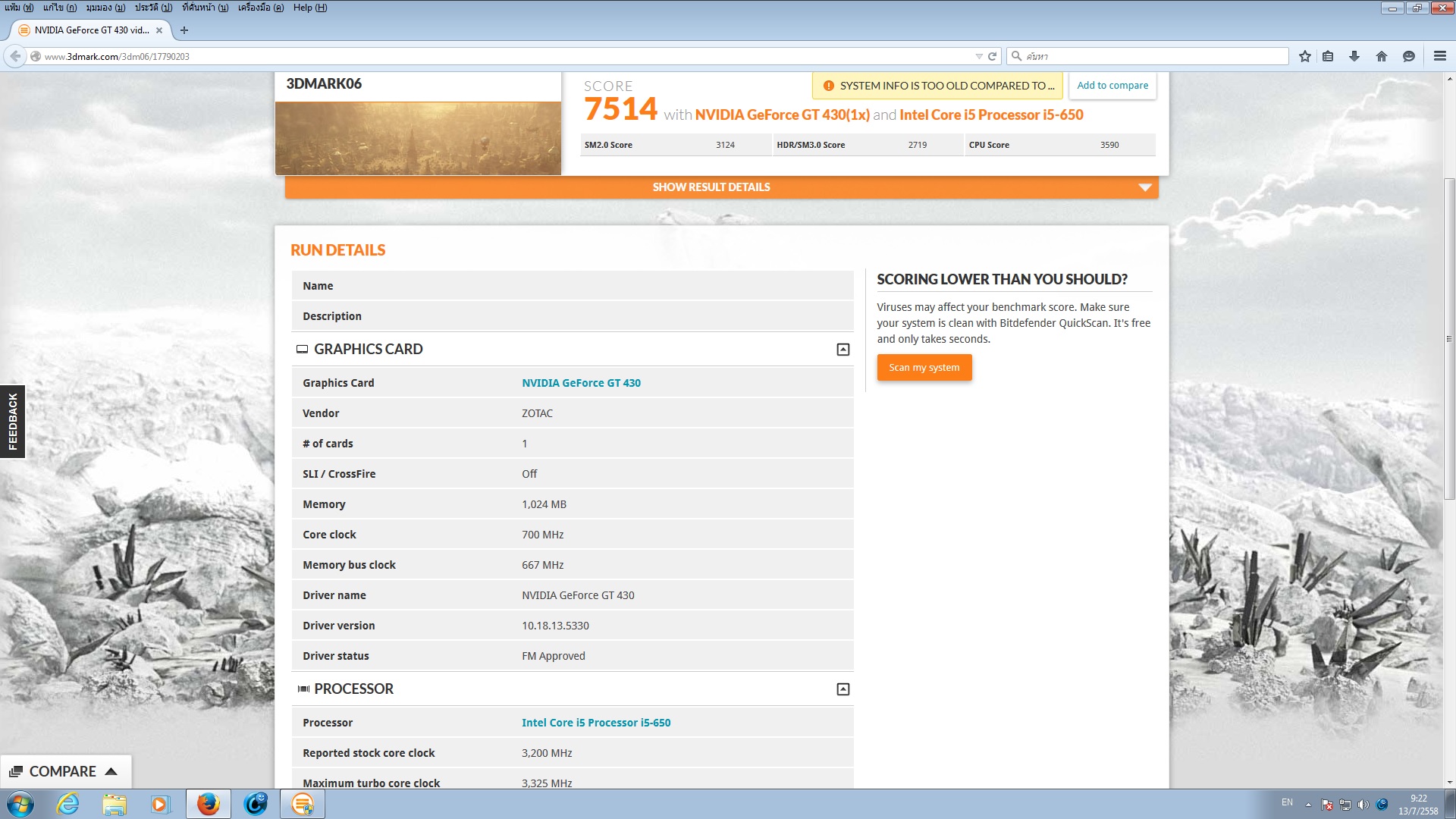Click the Scan my system button
This screenshot has width=1456, height=819.
pos(924,368)
